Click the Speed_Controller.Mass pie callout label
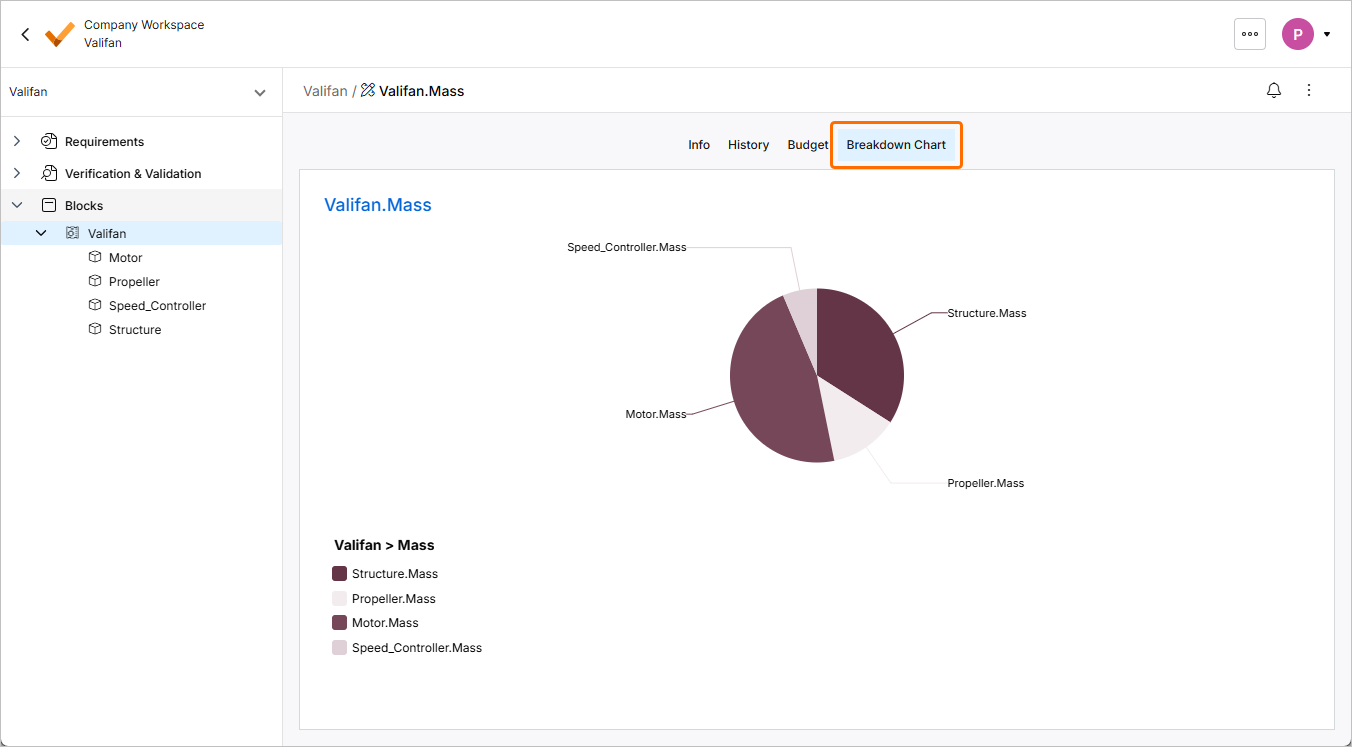This screenshot has height=747, width=1352. click(x=627, y=247)
